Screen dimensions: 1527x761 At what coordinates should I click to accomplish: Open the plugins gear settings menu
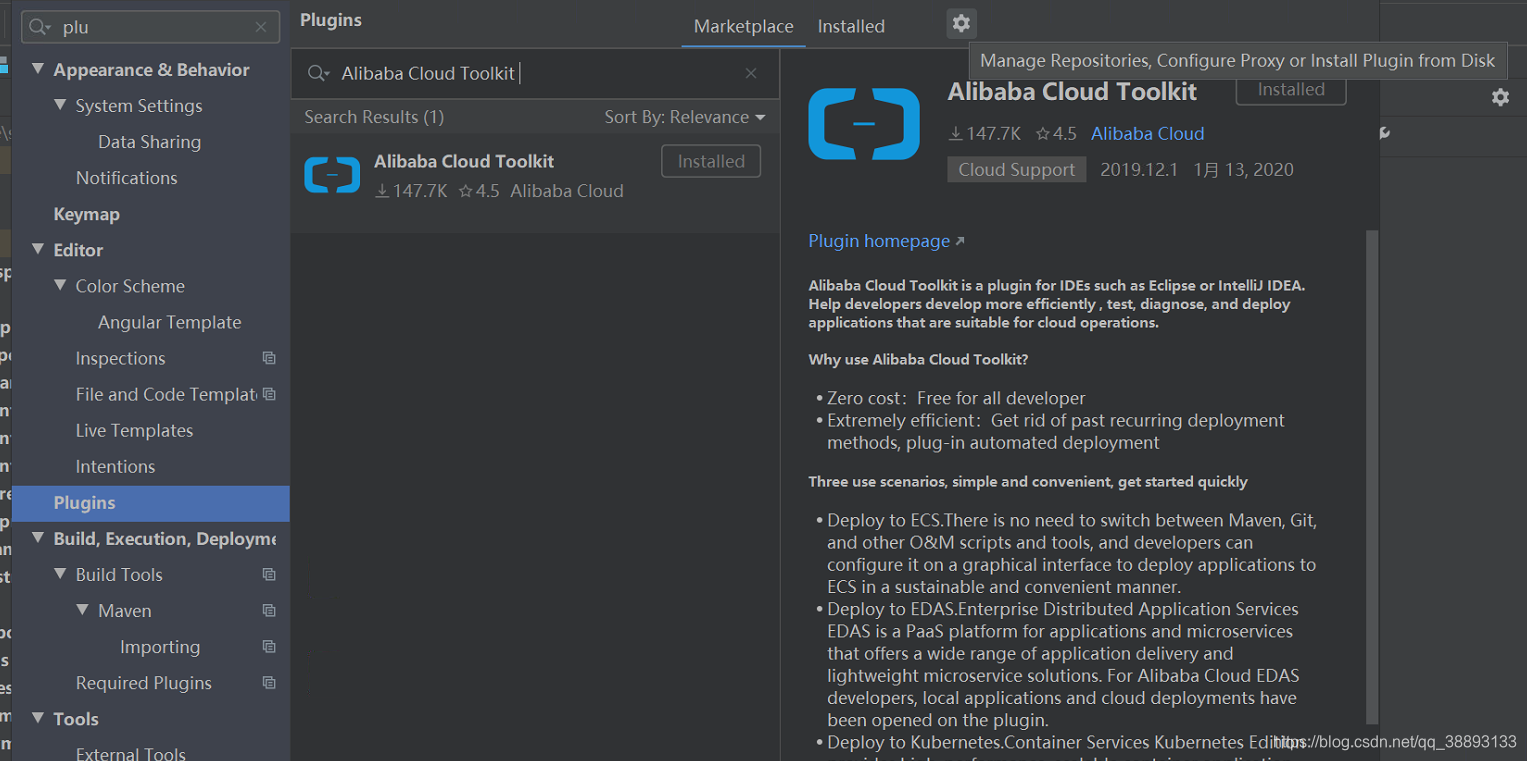point(960,23)
